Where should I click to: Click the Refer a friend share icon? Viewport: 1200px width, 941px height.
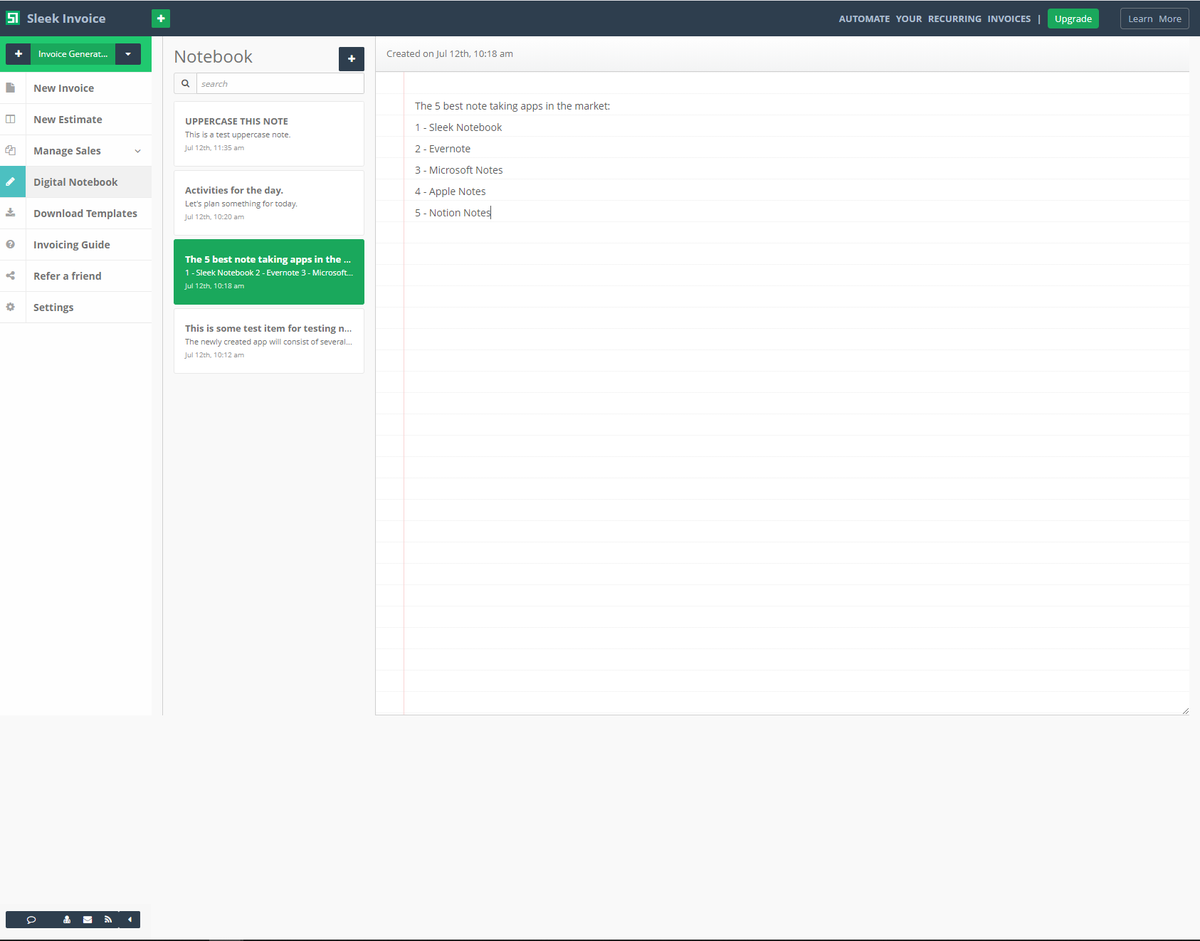click(x=11, y=275)
